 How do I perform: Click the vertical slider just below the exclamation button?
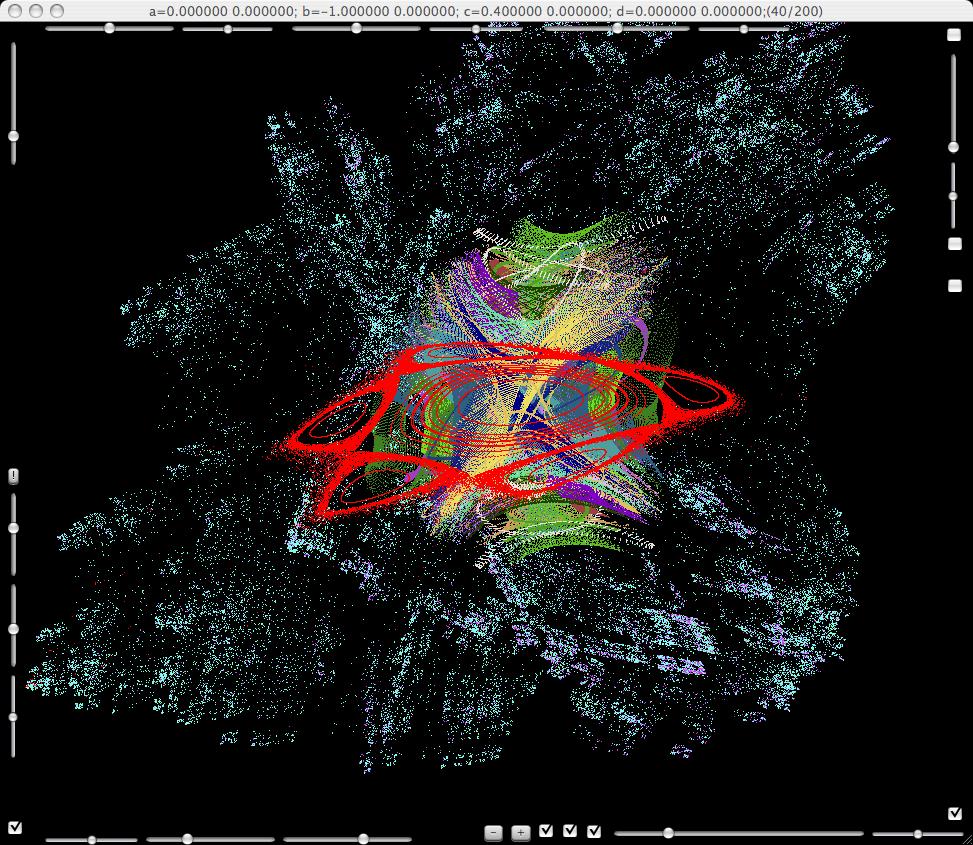point(13,534)
